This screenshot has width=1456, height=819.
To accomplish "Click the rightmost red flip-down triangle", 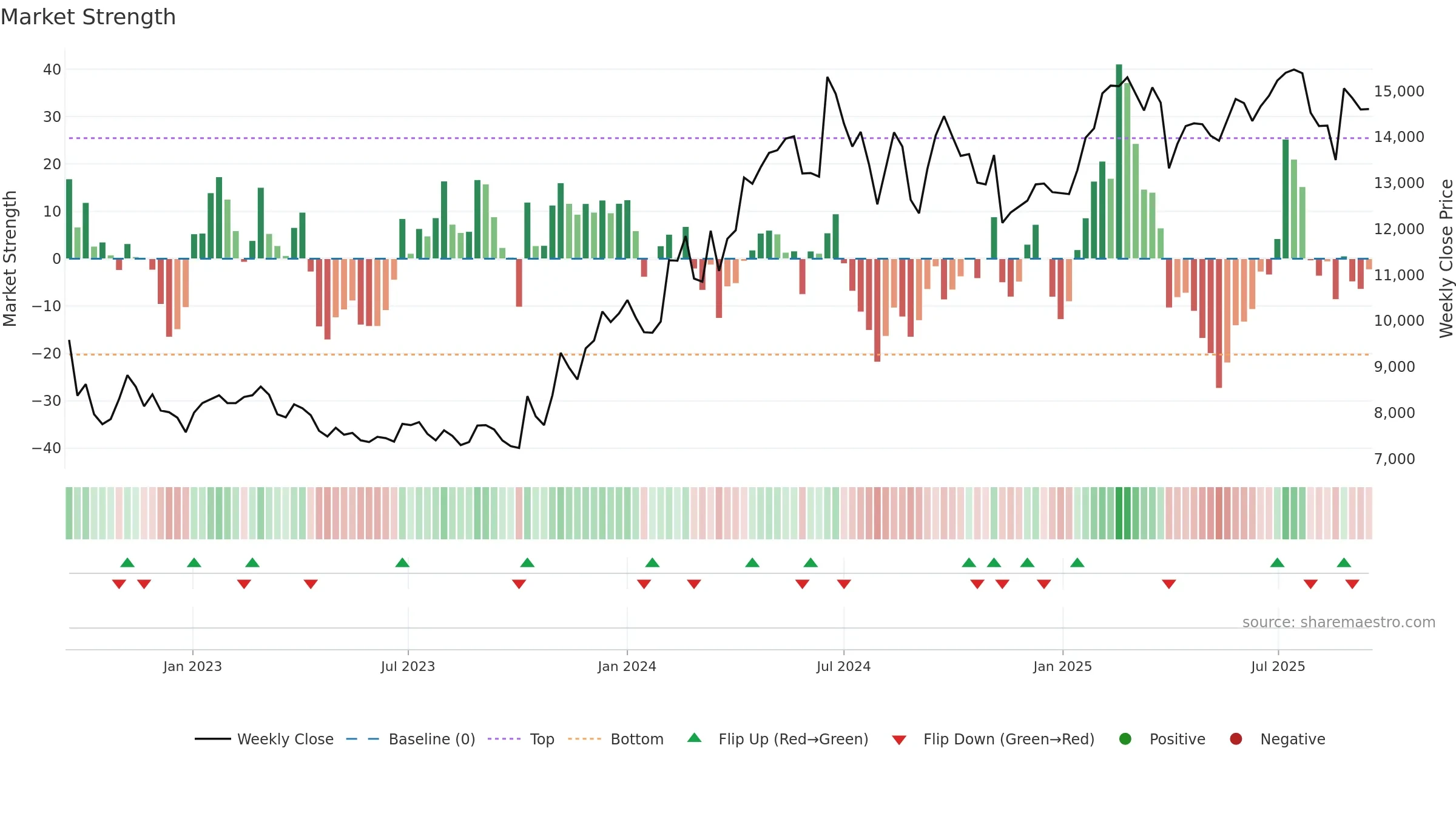I will pos(1352,584).
